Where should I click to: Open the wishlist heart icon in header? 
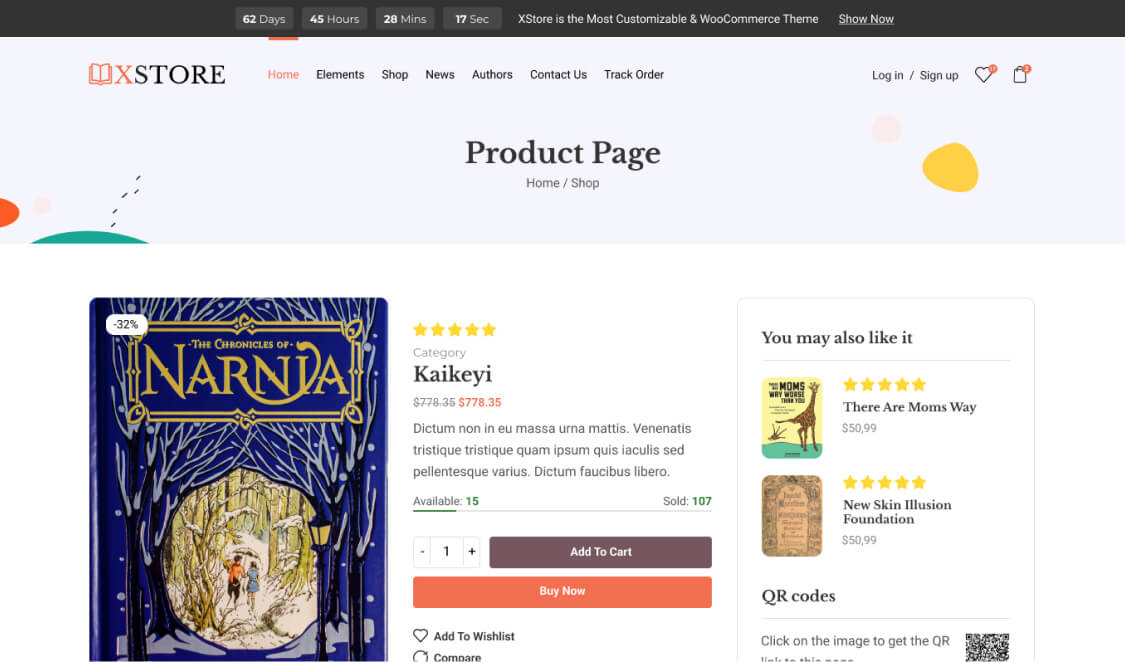coord(983,75)
